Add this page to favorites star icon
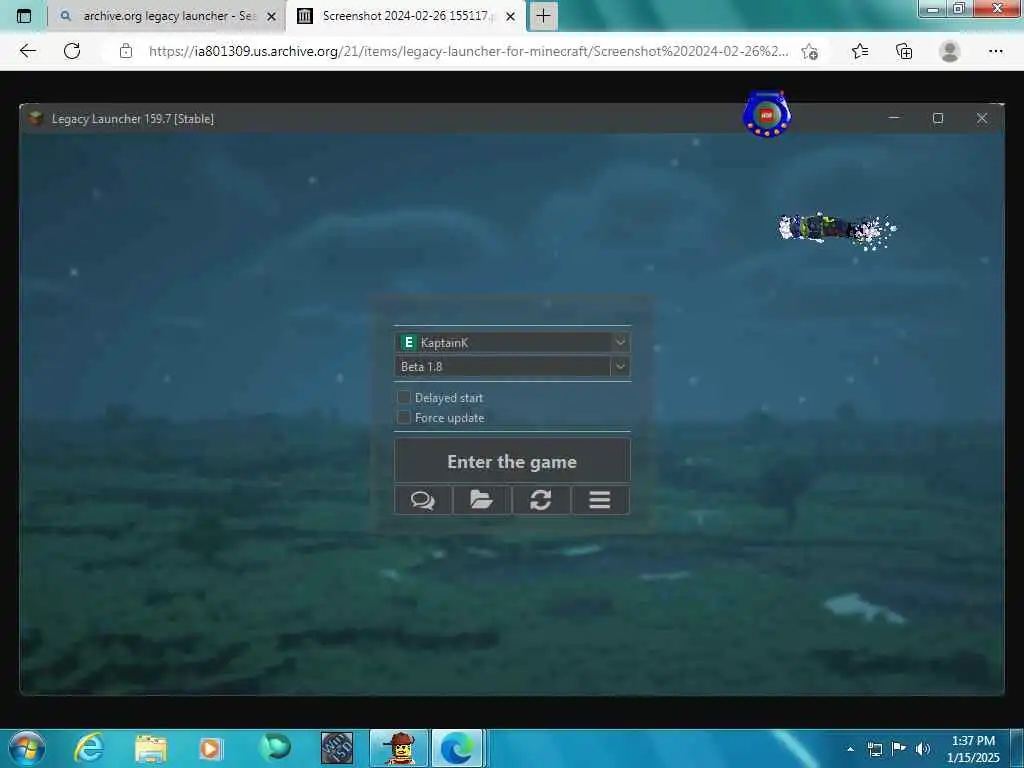1024x768 pixels. pos(810,52)
